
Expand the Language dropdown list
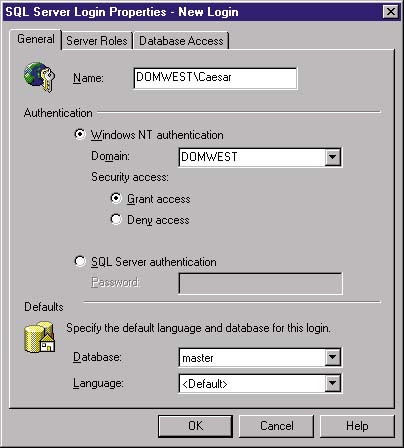[x=332, y=383]
